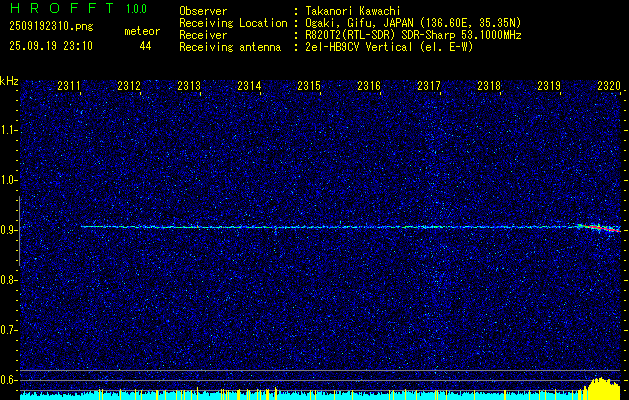Screen dimensions: 629x400
Task: Click time marker 2320
Action: tap(609, 86)
